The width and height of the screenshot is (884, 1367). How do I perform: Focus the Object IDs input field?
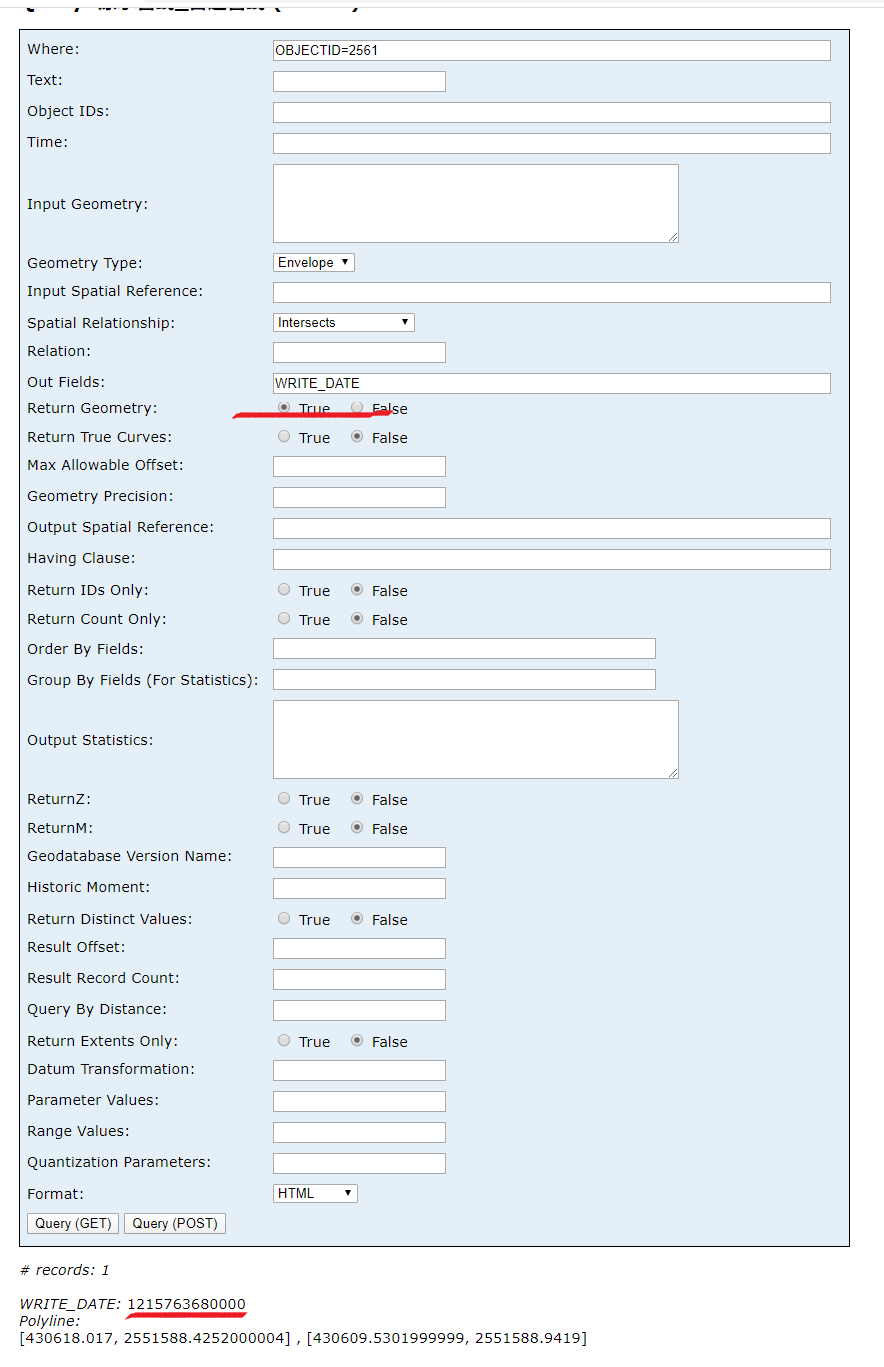pyautogui.click(x=552, y=112)
